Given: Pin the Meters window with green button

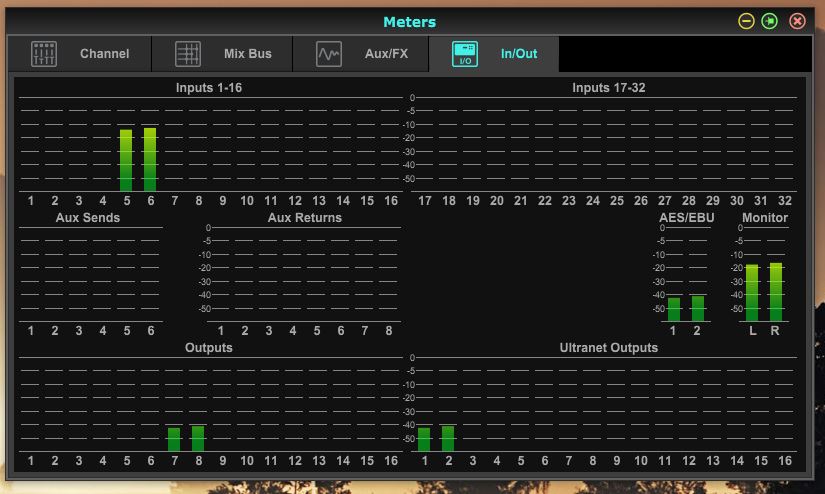Looking at the screenshot, I should [770, 21].
